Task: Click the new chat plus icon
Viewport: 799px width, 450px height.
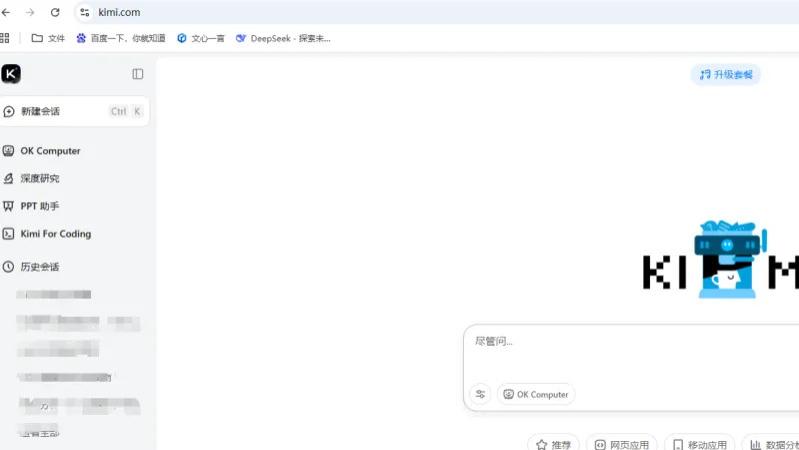Action: tap(9, 111)
